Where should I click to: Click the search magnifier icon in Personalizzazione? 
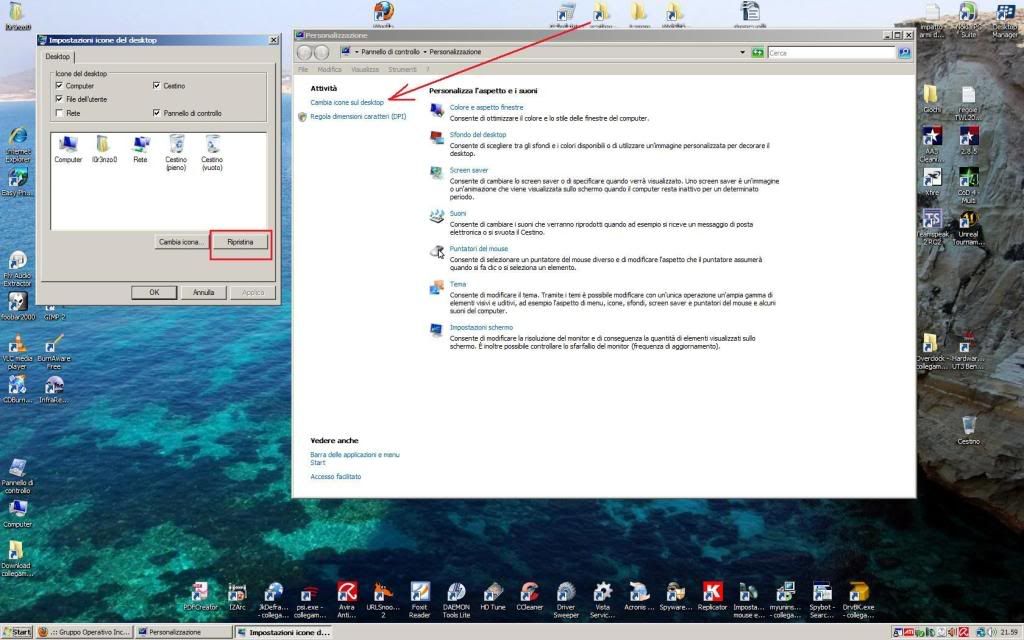coord(904,52)
